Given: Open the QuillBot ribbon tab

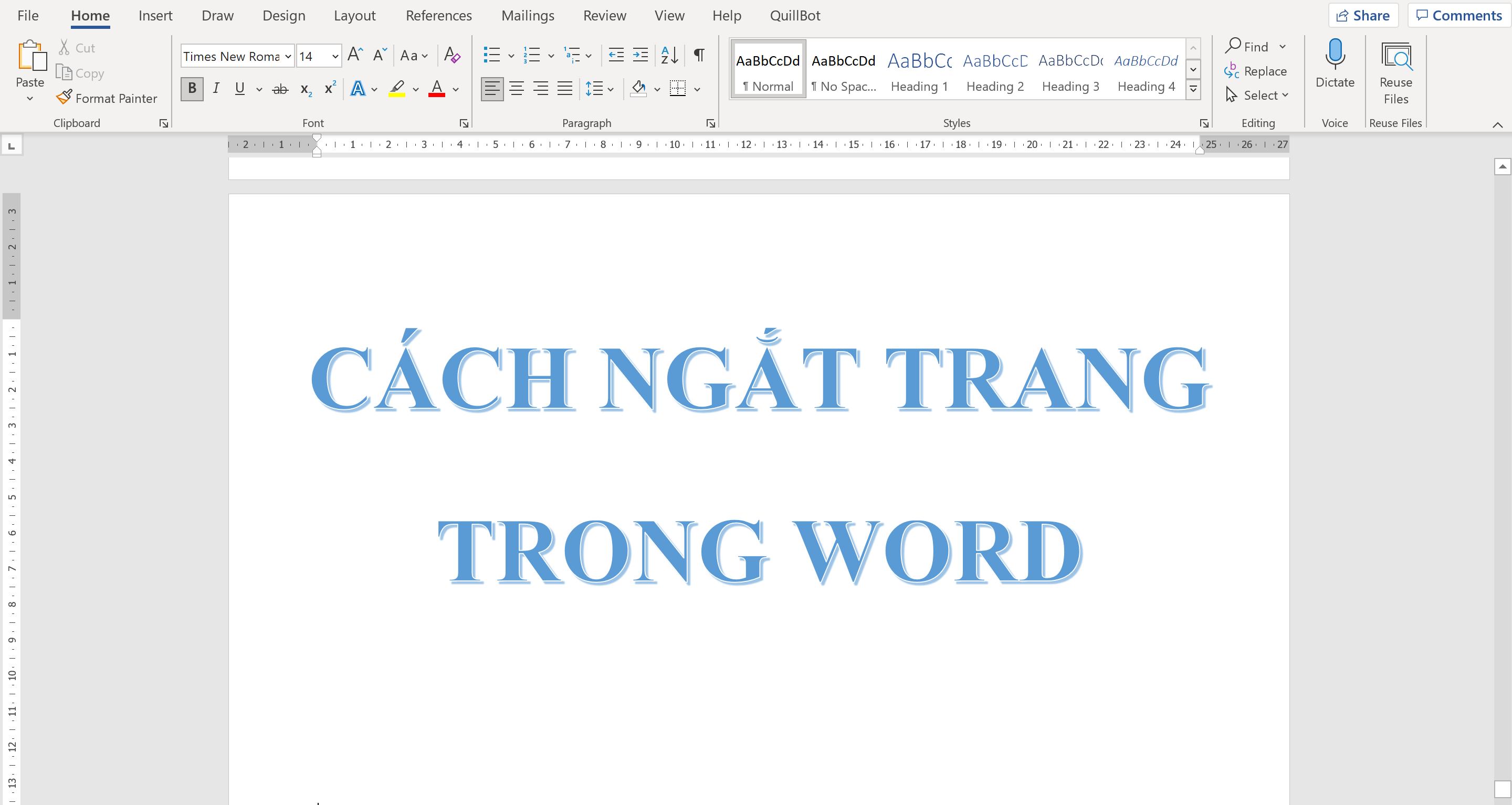Looking at the screenshot, I should pyautogui.click(x=795, y=15).
